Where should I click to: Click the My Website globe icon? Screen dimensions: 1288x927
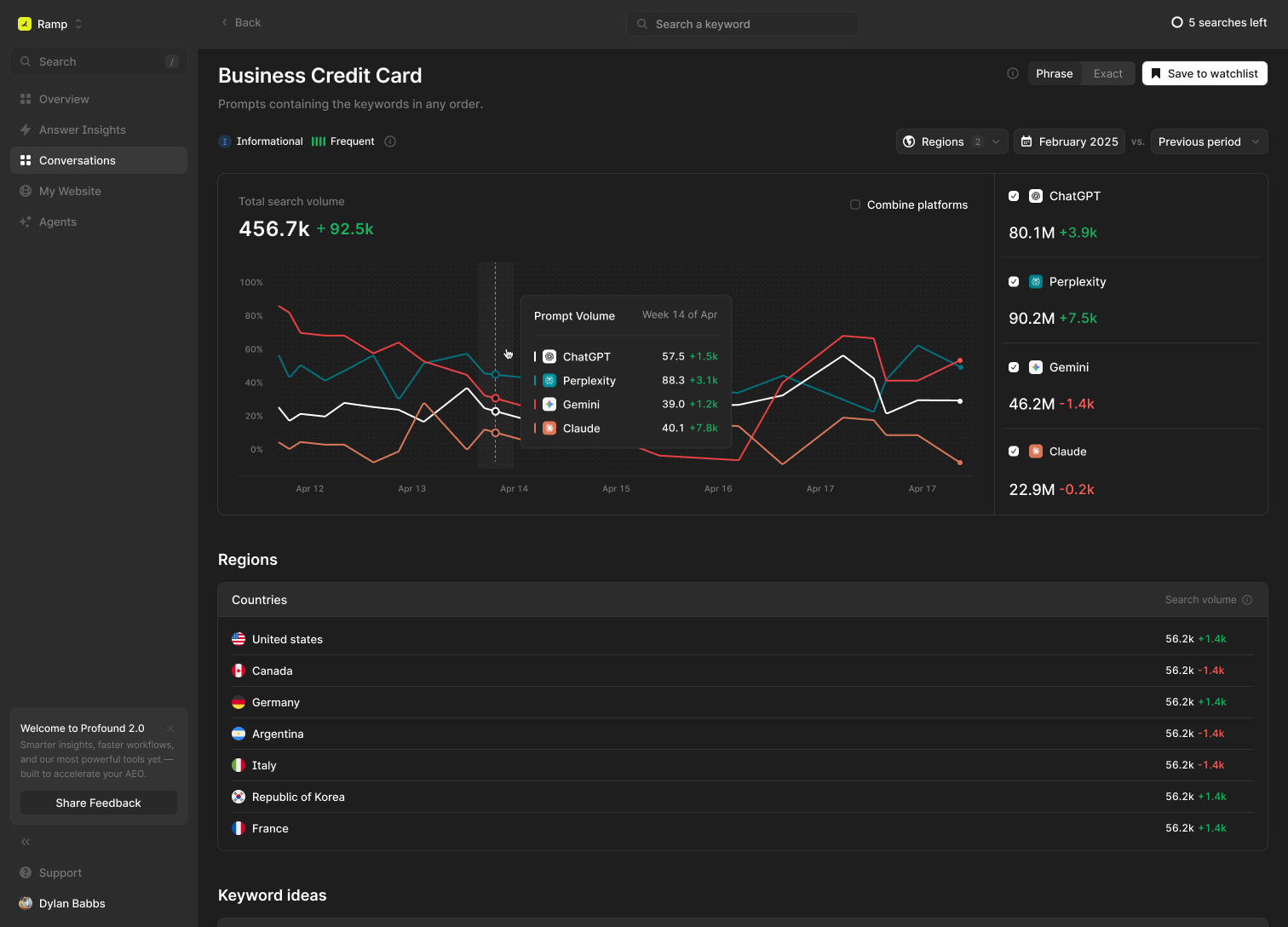point(26,191)
